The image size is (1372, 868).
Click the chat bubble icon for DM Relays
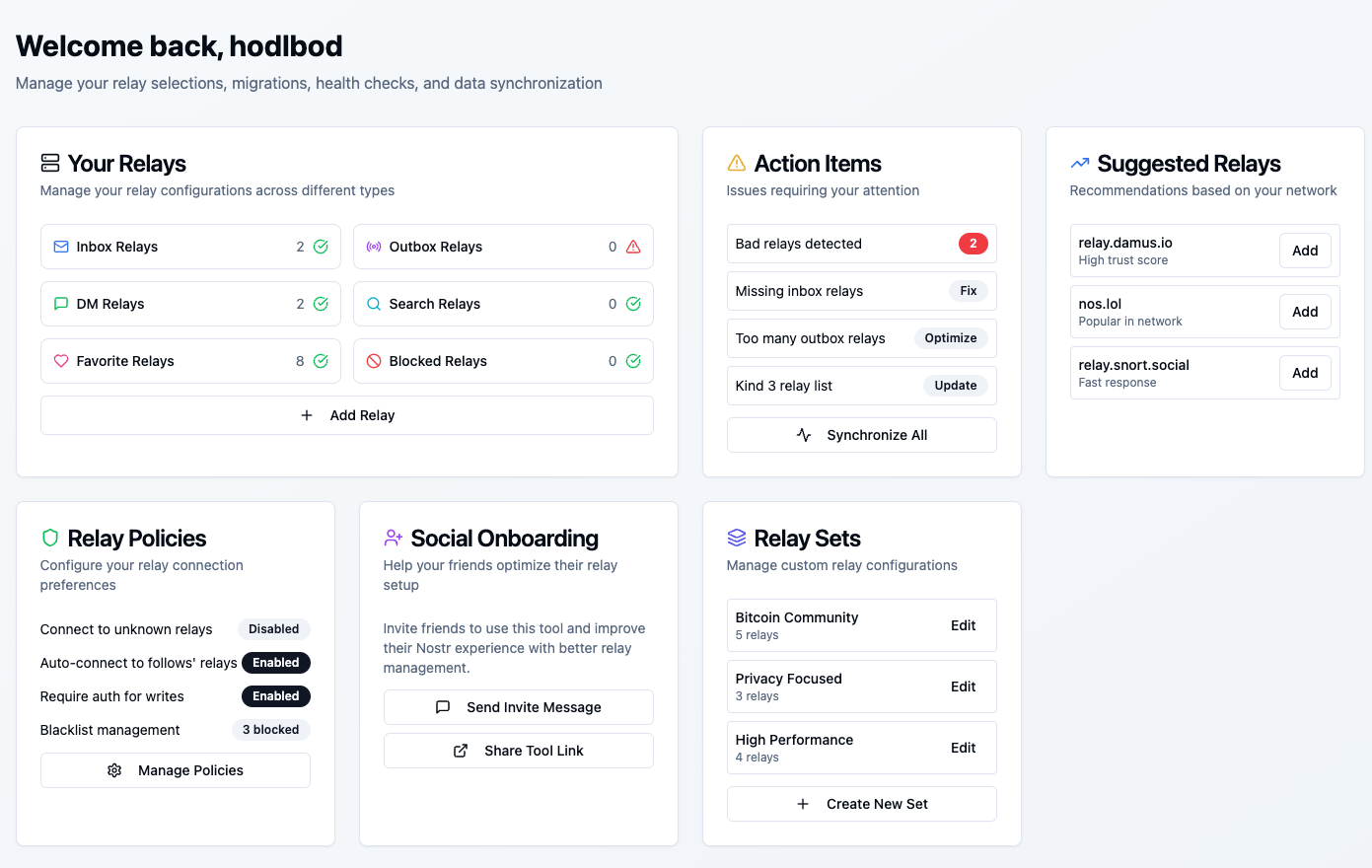[61, 304]
